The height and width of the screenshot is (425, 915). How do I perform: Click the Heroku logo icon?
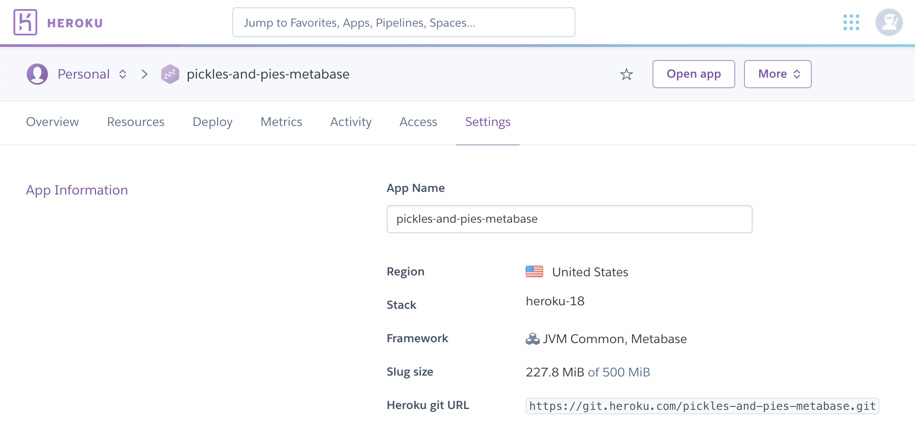click(25, 22)
